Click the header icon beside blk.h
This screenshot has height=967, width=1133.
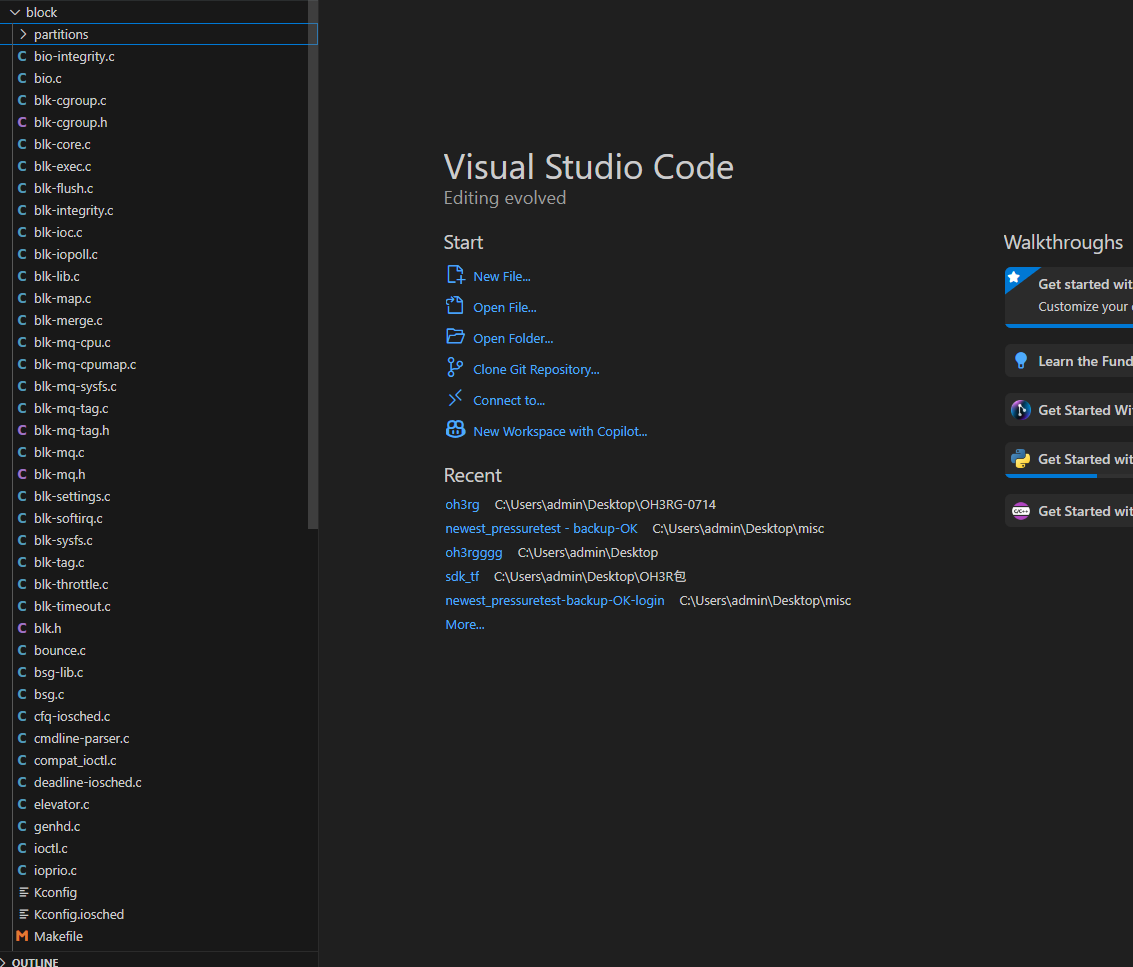coord(22,628)
